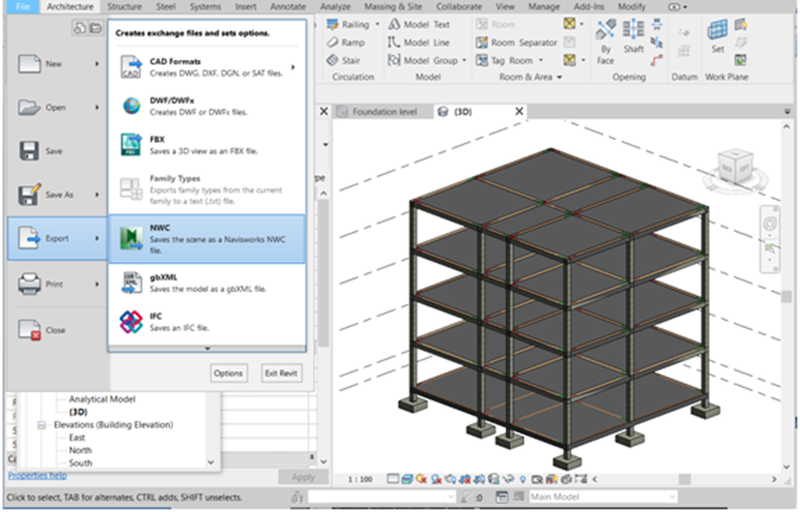Open the Structure ribbon tab
The image size is (800, 512).
click(124, 7)
